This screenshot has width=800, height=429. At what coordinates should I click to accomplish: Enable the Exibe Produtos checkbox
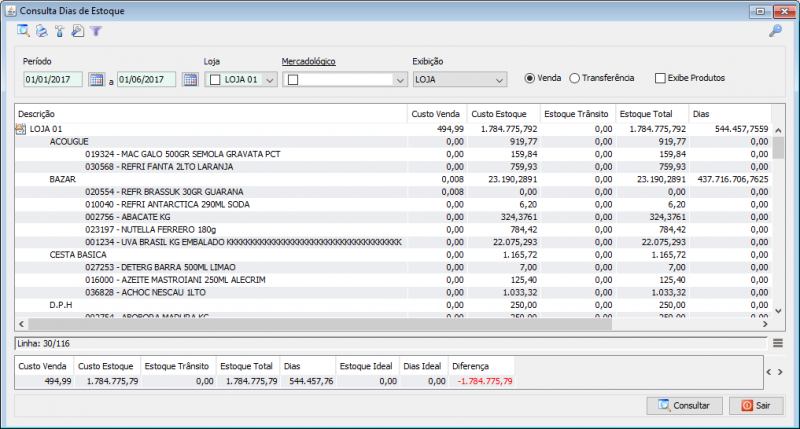click(x=660, y=78)
